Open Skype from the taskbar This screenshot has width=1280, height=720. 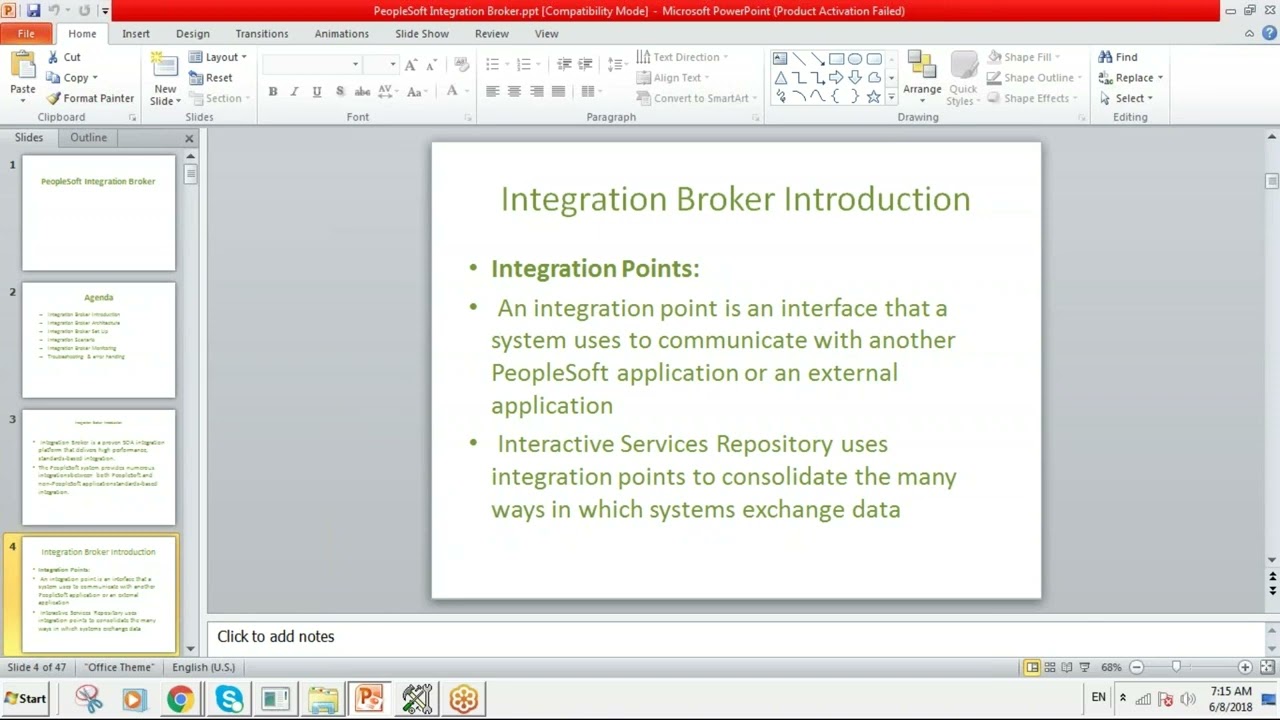pos(229,699)
